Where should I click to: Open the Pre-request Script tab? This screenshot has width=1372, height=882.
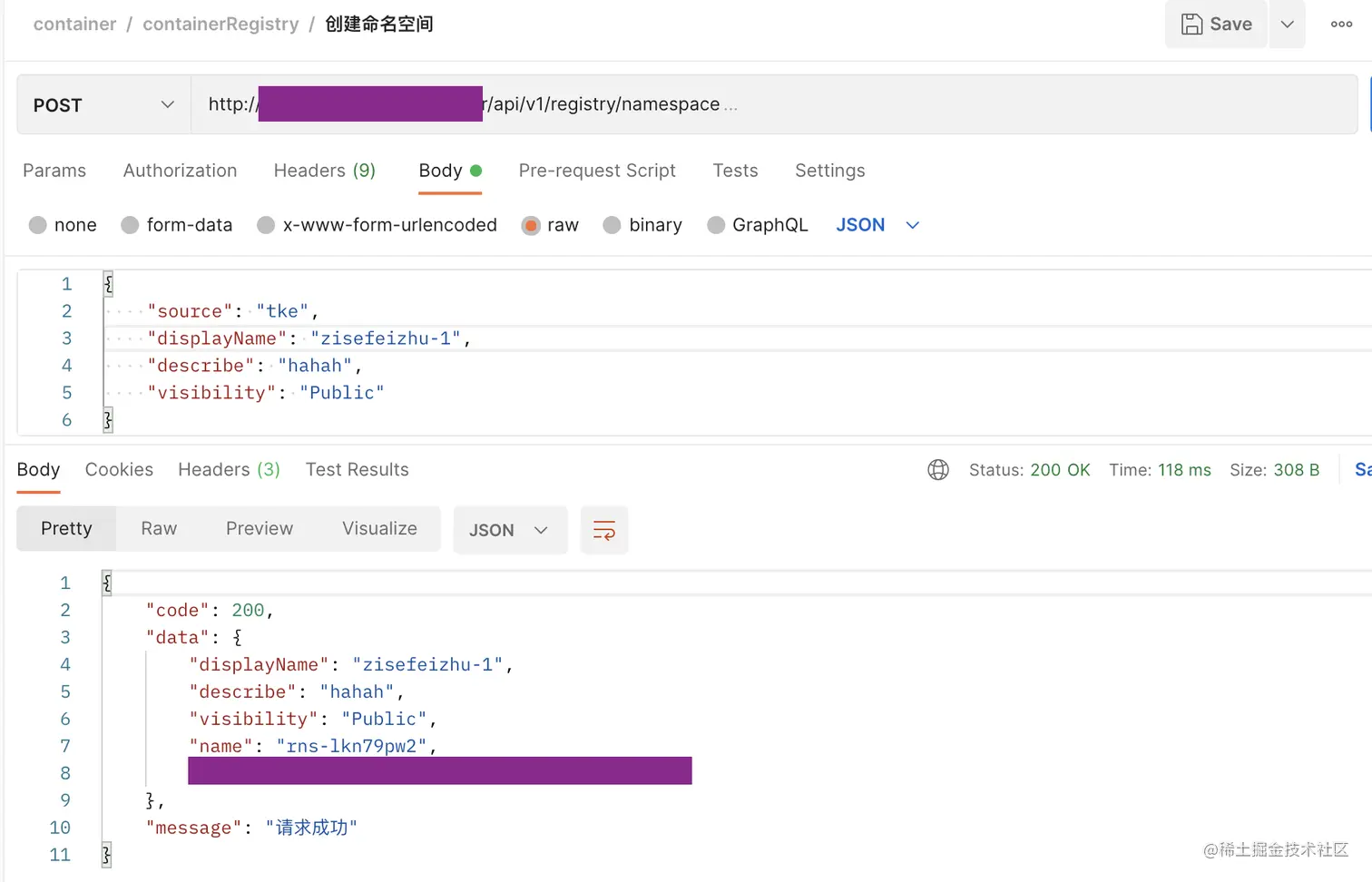pyautogui.click(x=597, y=171)
